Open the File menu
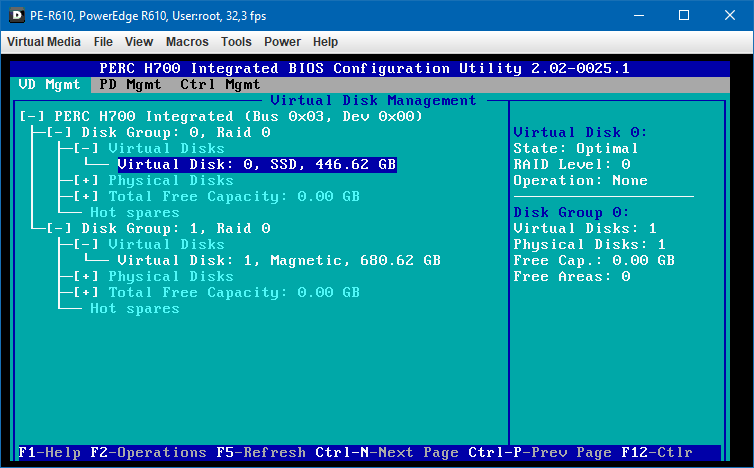Image resolution: width=754 pixels, height=468 pixels. (103, 42)
